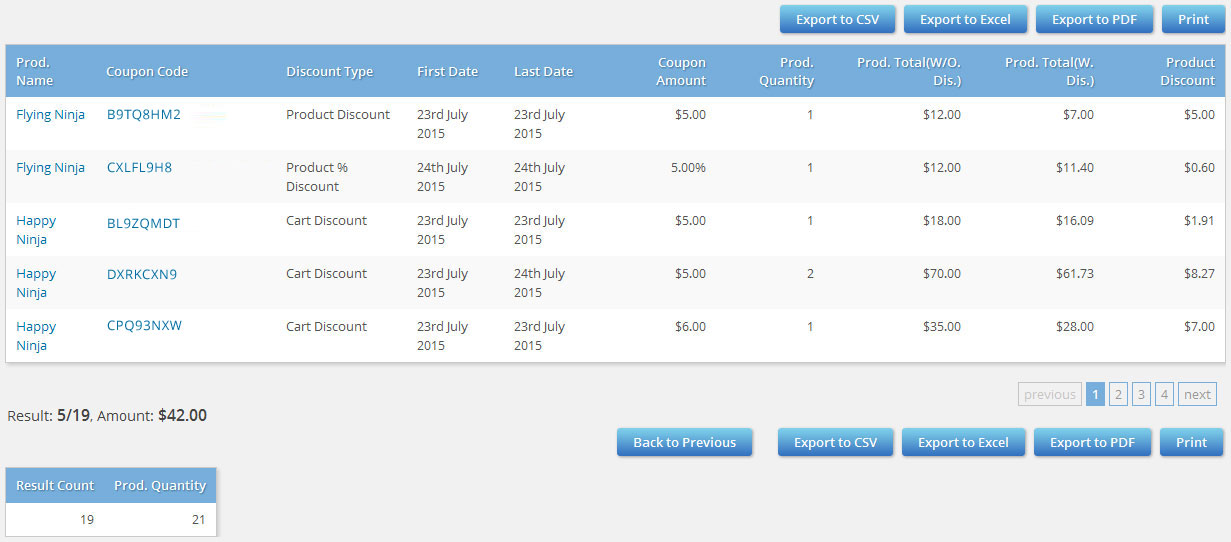Viewport: 1231px width, 542px height.
Task: Click the bottom Export to CSV button
Action: click(835, 442)
